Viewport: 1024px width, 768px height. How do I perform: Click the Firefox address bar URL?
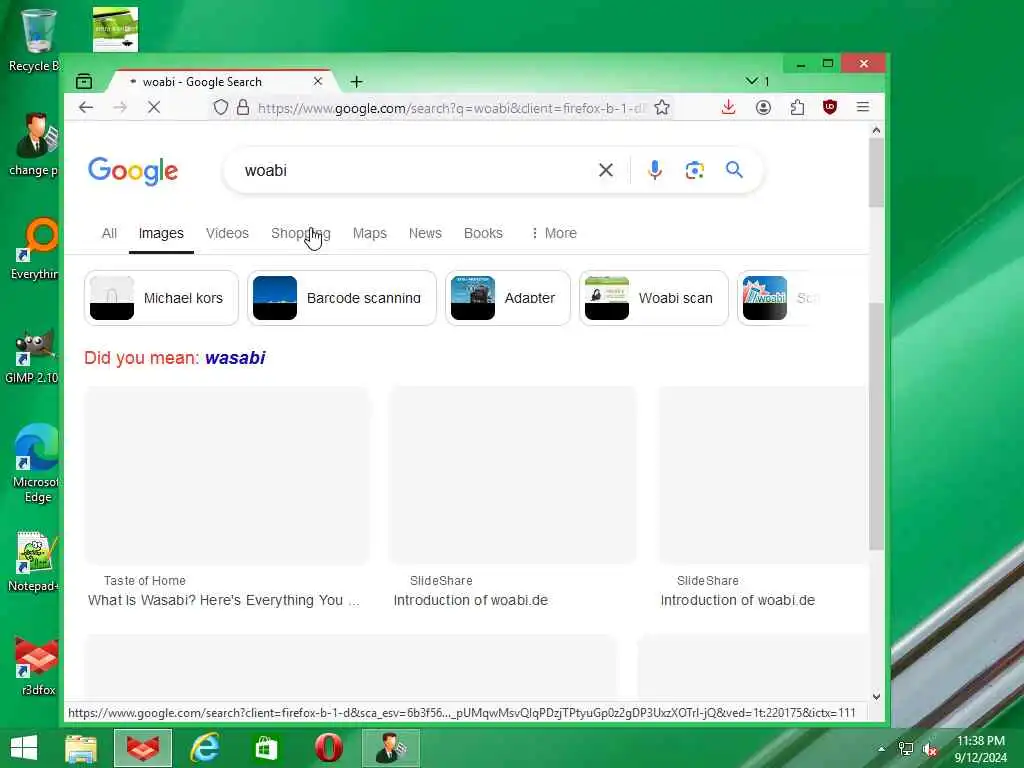(451, 108)
